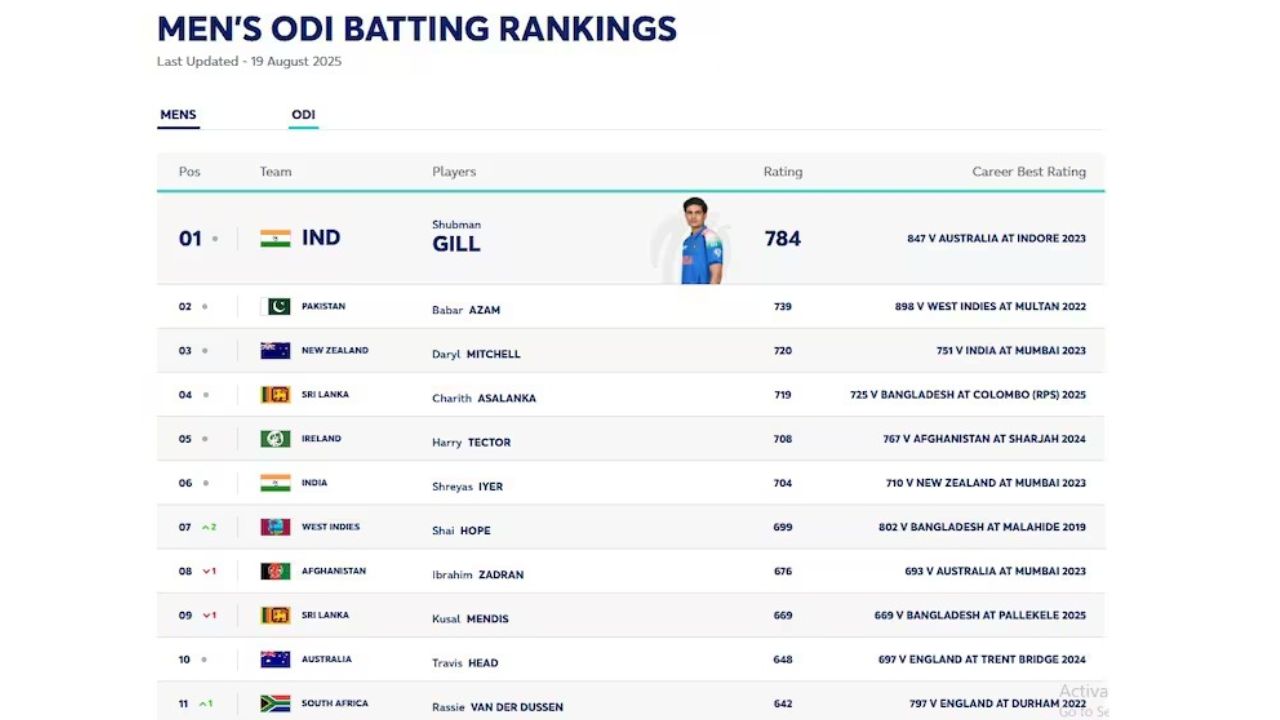Viewport: 1280px width, 720px height.
Task: Click the indicator dot next to position 10
Action: [x=203, y=659]
